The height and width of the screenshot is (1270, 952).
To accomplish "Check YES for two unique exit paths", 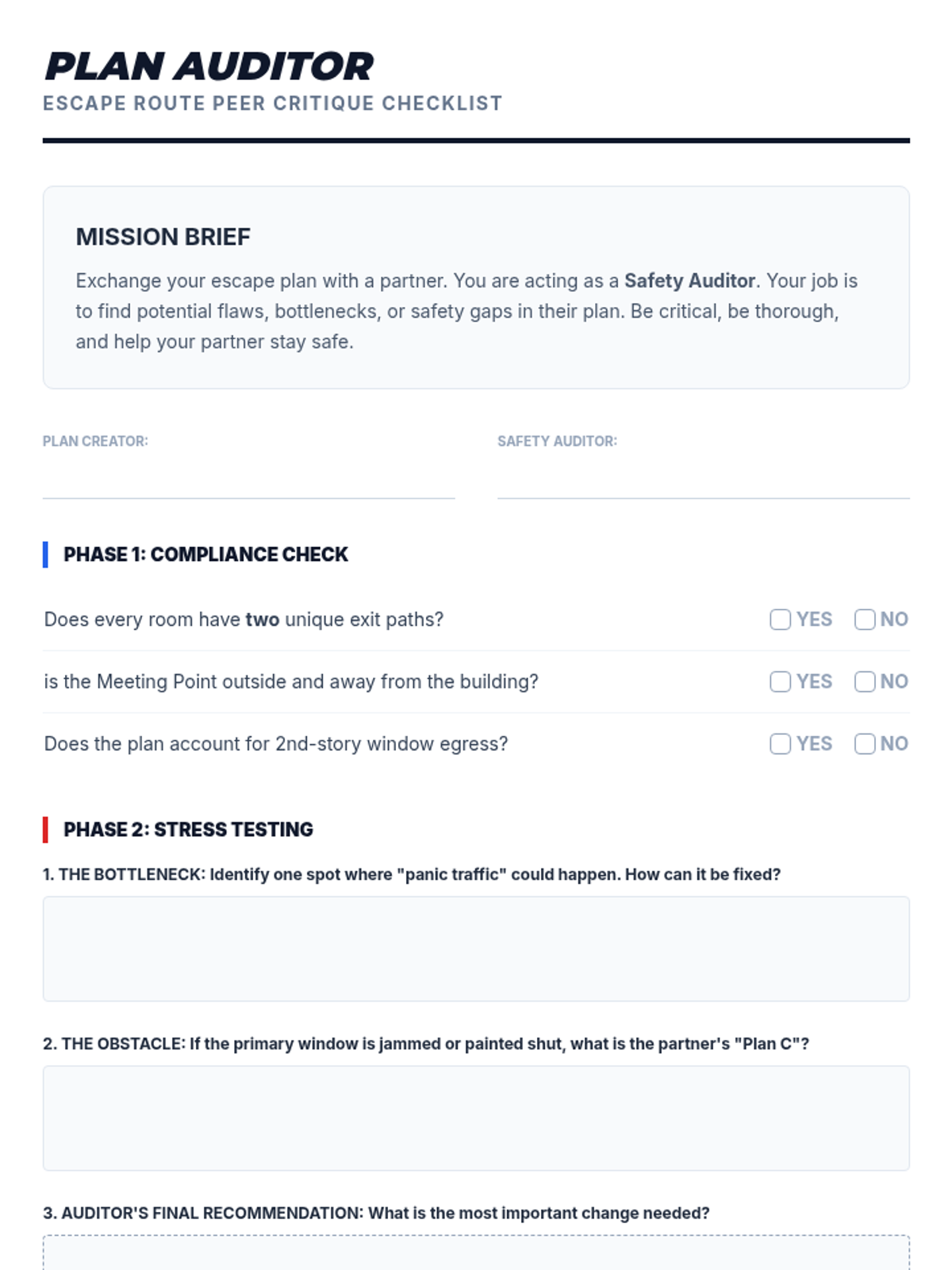I will 780,619.
